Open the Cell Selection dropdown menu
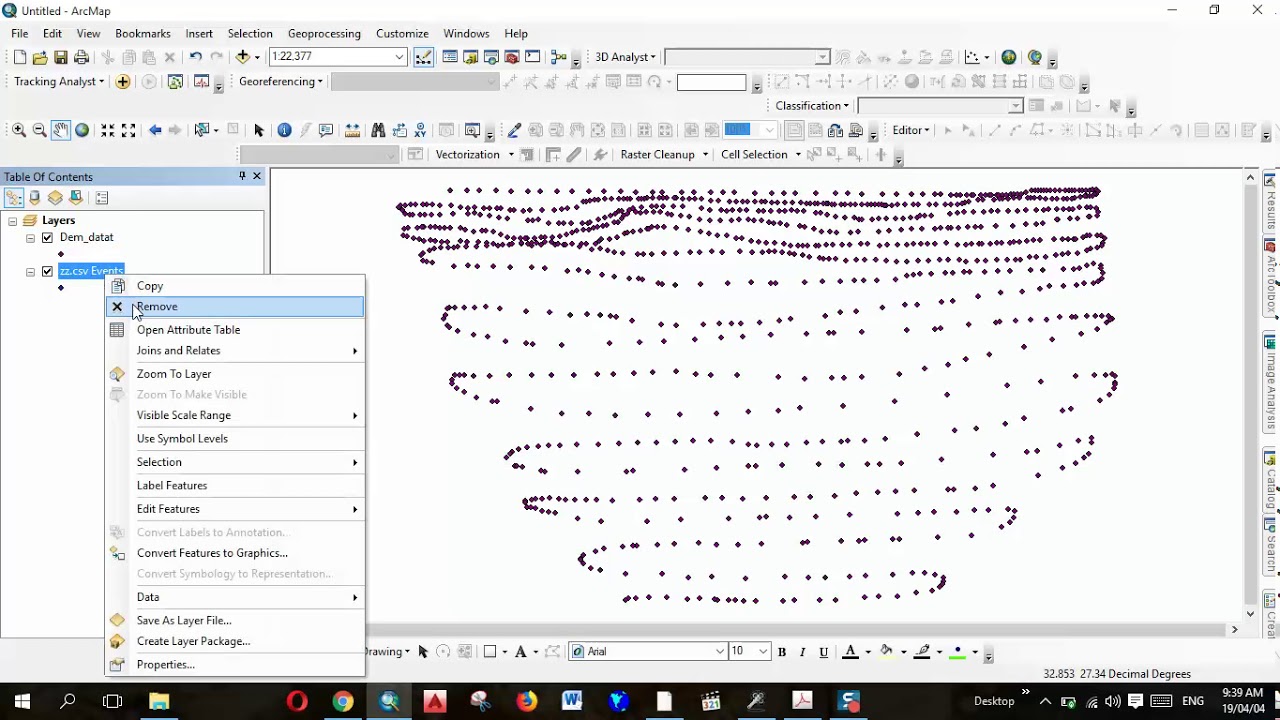Screen dimensions: 1280x720 (x=761, y=155)
